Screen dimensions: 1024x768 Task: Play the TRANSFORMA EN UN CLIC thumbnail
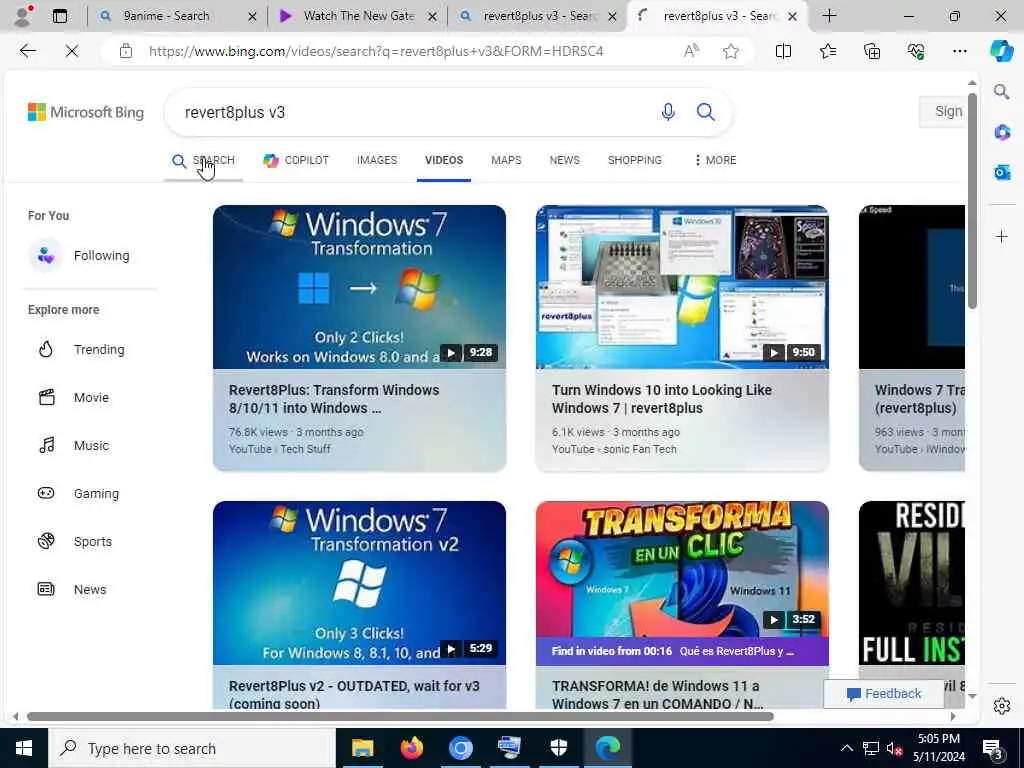[x=682, y=569]
